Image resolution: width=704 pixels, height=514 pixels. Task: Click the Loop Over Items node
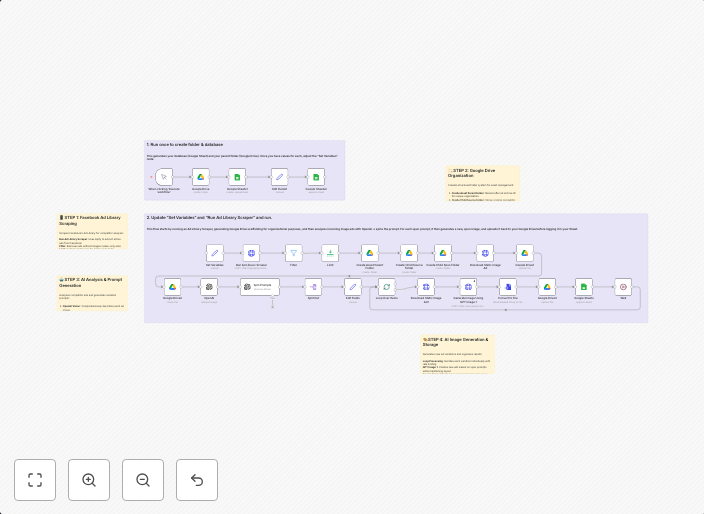point(386,287)
